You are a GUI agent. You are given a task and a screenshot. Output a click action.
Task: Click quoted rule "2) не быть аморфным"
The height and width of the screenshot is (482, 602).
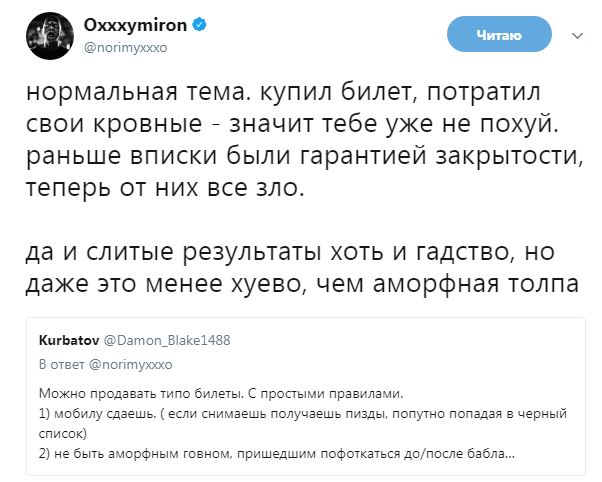point(277,454)
